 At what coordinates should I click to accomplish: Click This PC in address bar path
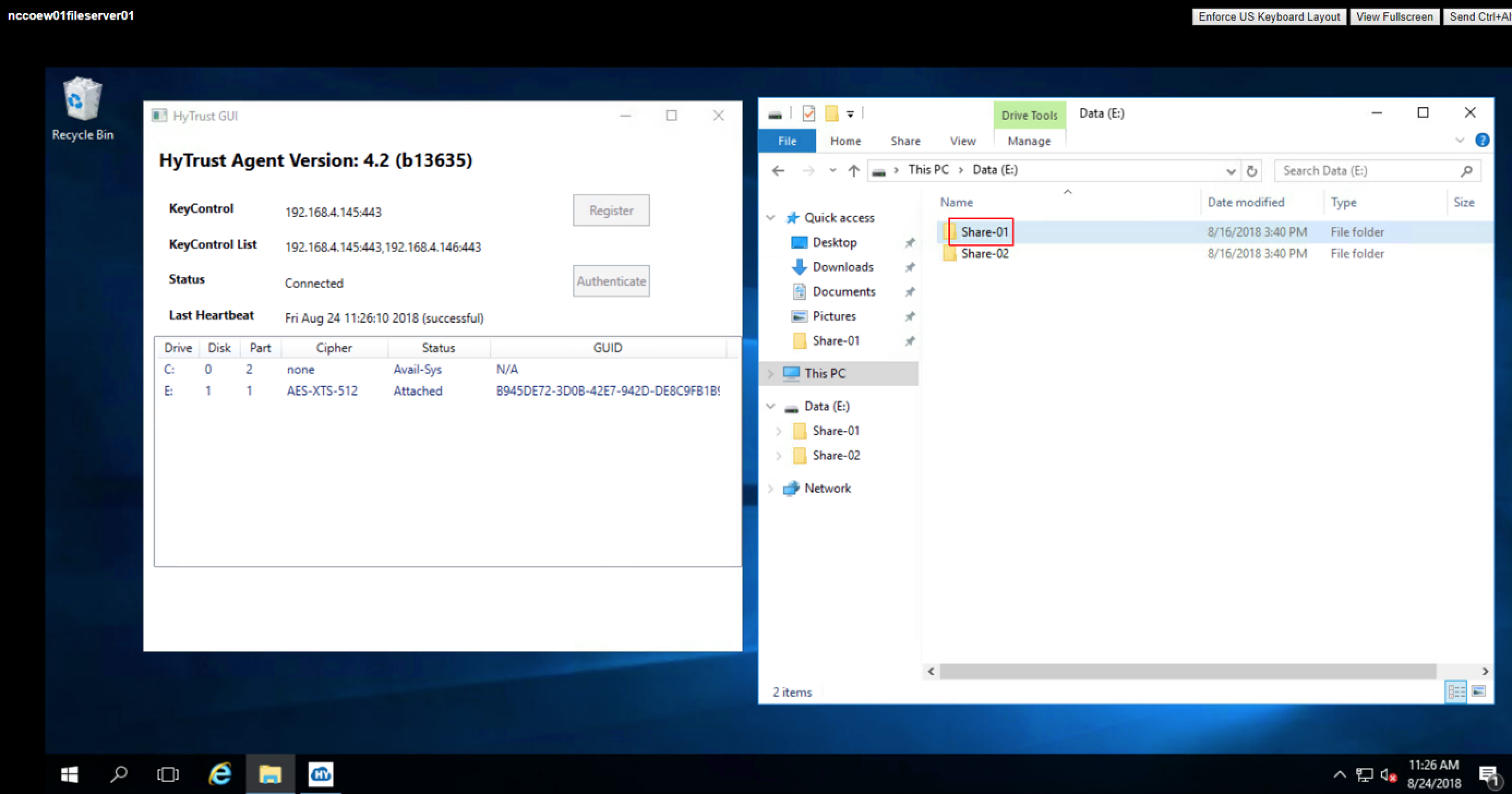tap(928, 170)
